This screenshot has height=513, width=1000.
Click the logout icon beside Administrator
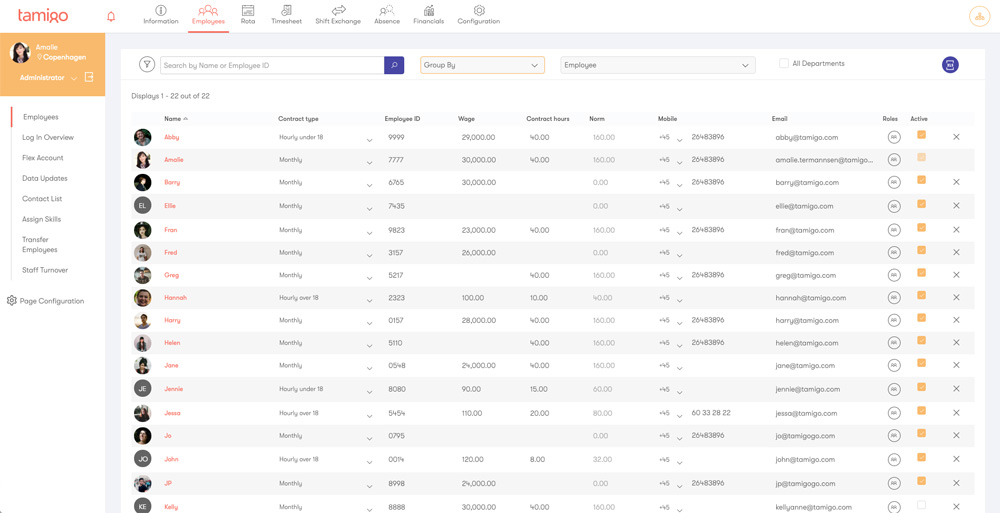pos(89,77)
